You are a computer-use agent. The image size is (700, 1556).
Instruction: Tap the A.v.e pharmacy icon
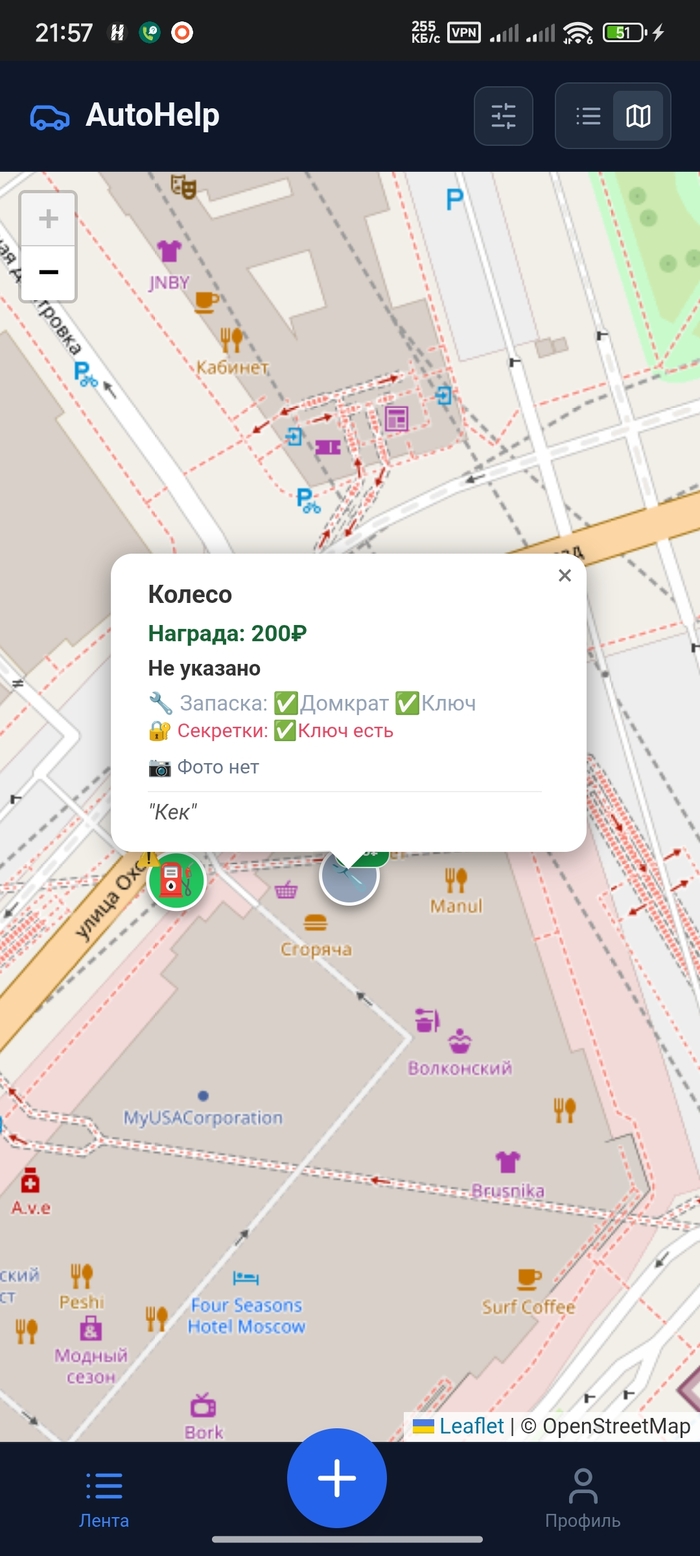[30, 1181]
